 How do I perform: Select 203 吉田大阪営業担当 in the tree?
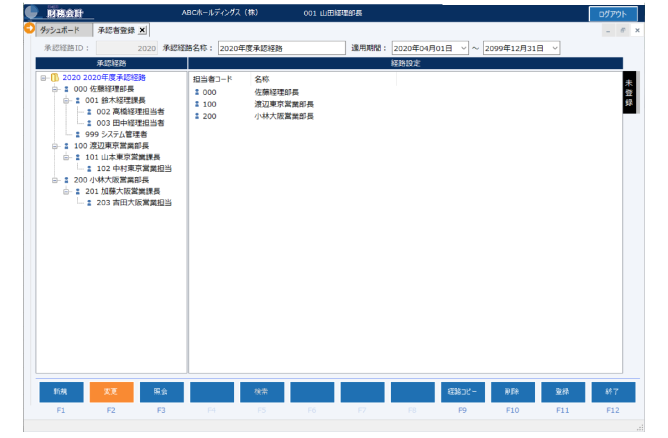pos(134,202)
